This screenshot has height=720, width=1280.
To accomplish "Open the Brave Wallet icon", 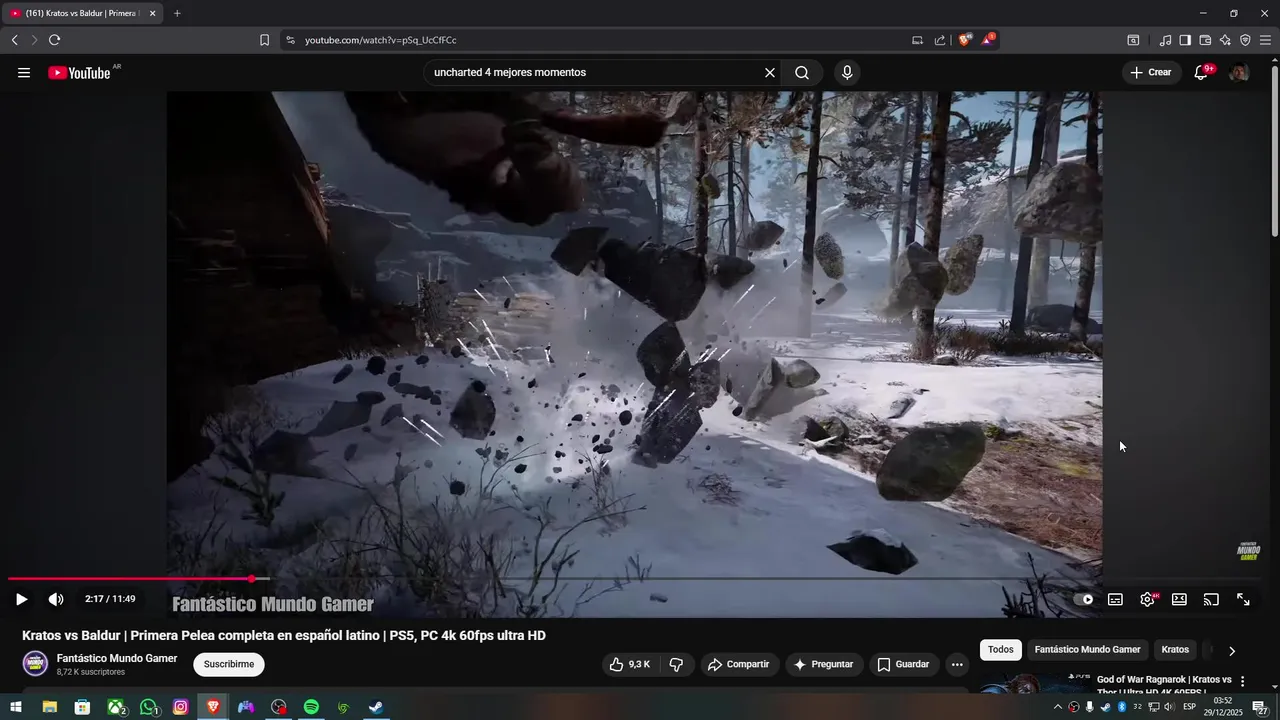I will coord(1205,40).
